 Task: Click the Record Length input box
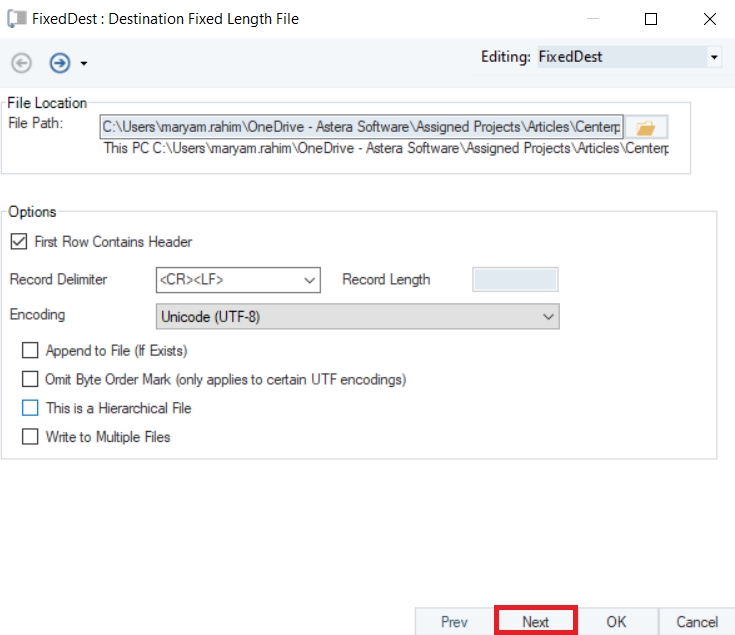tap(515, 280)
